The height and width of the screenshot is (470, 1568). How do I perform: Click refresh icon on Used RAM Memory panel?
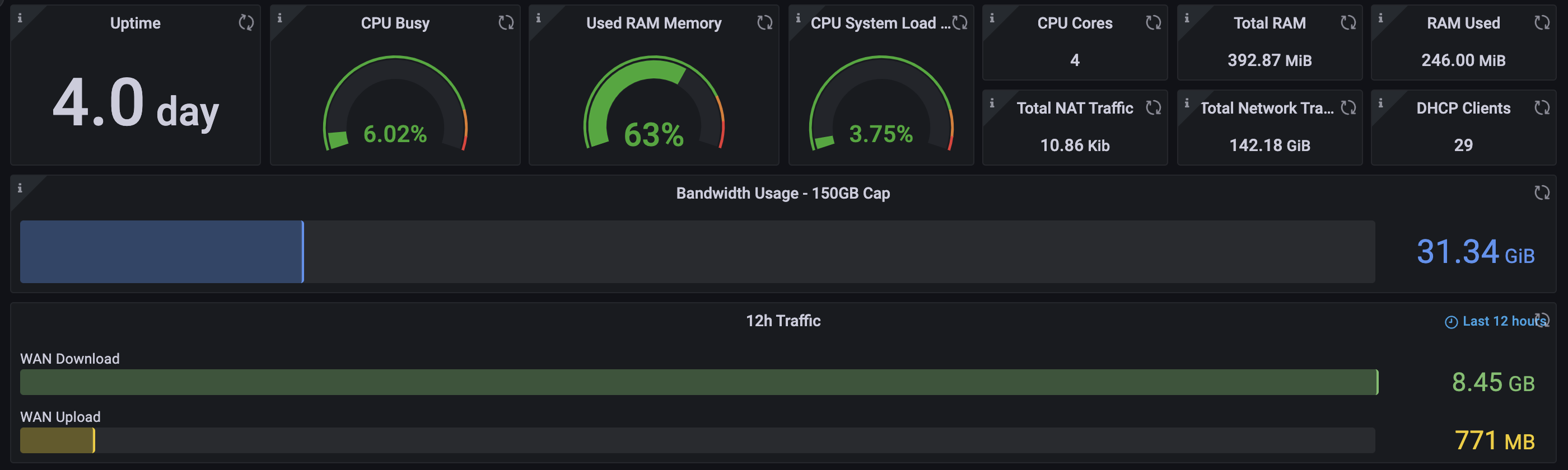point(764,22)
